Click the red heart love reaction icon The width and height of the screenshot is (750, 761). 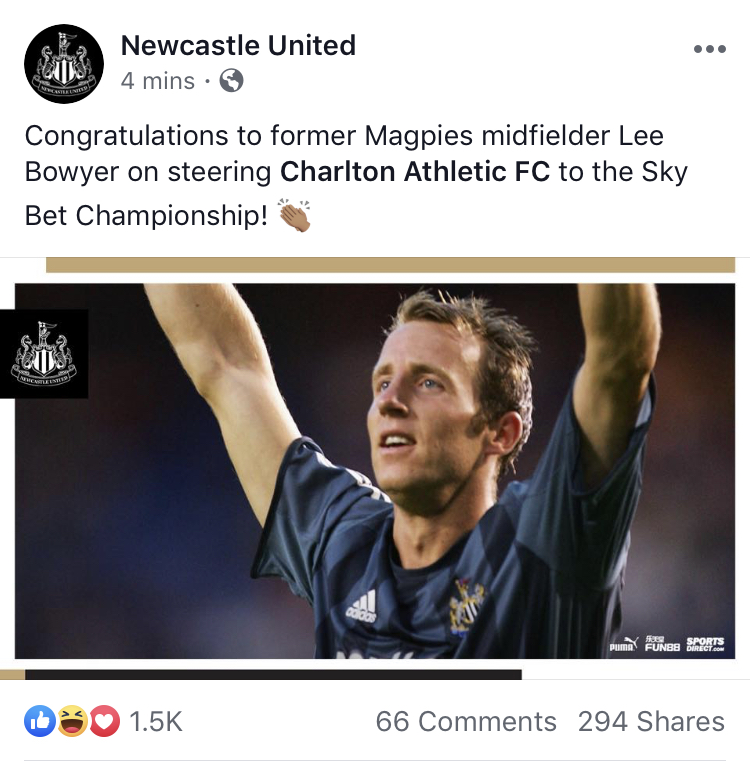pos(104,721)
